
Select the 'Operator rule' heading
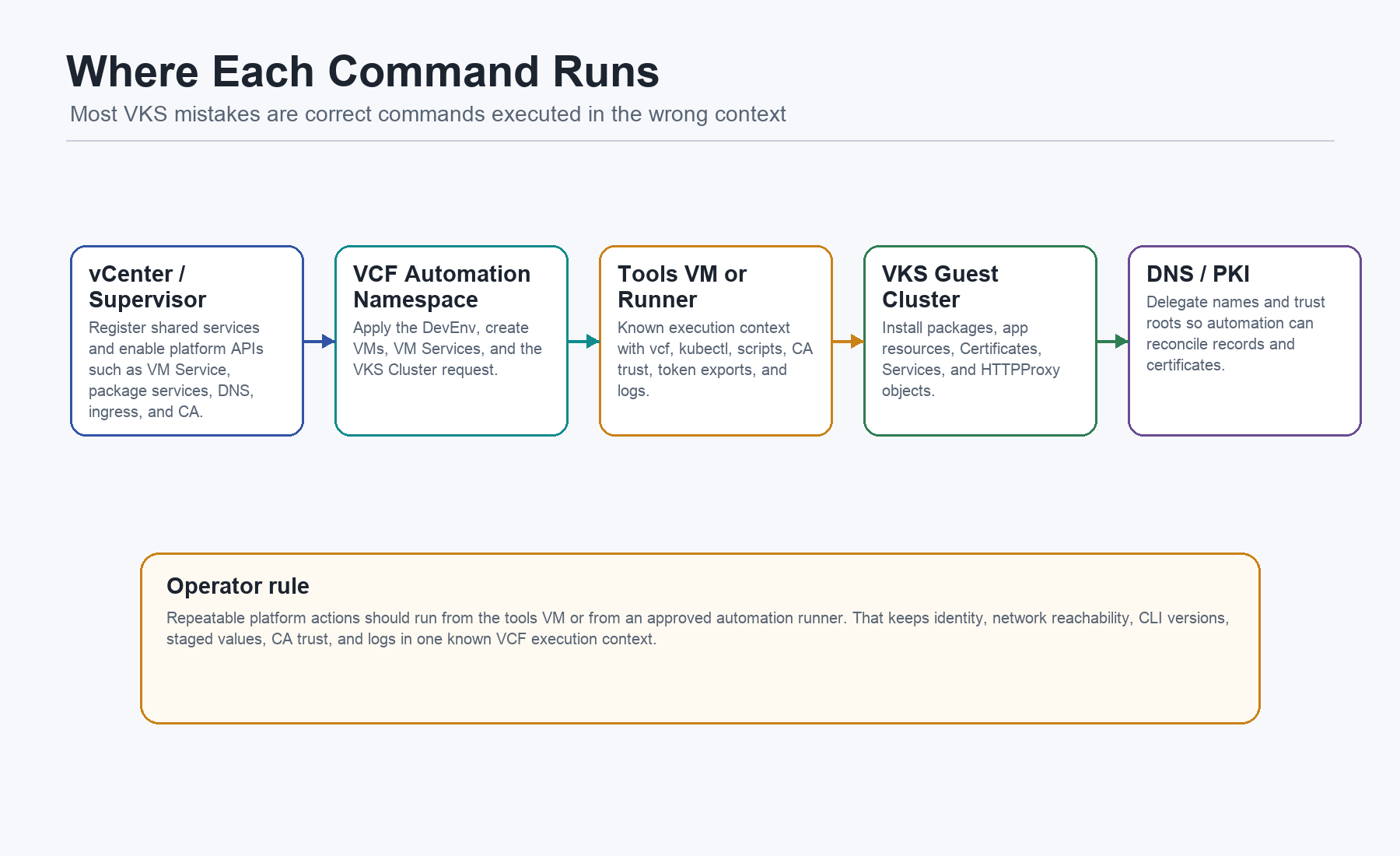(238, 586)
